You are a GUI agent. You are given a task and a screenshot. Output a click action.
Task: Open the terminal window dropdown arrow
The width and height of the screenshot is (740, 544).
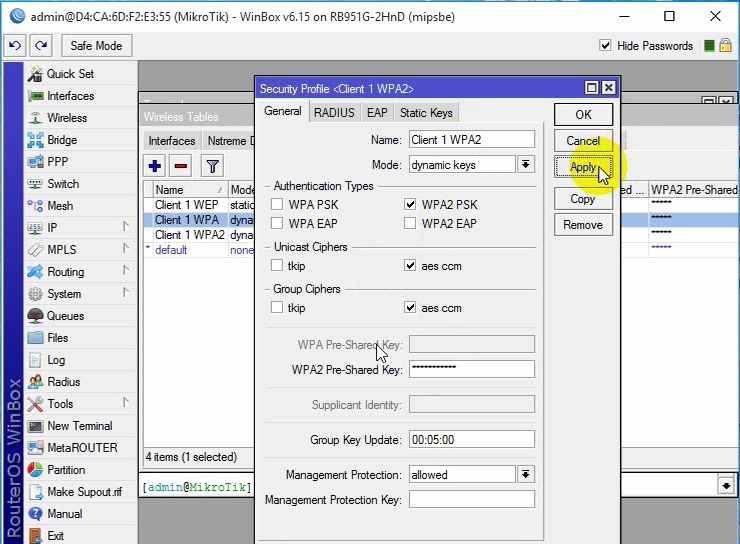pos(726,486)
